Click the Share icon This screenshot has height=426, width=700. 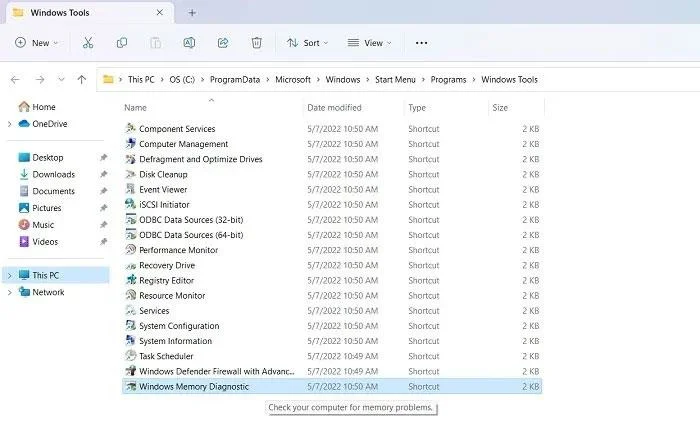click(x=223, y=43)
